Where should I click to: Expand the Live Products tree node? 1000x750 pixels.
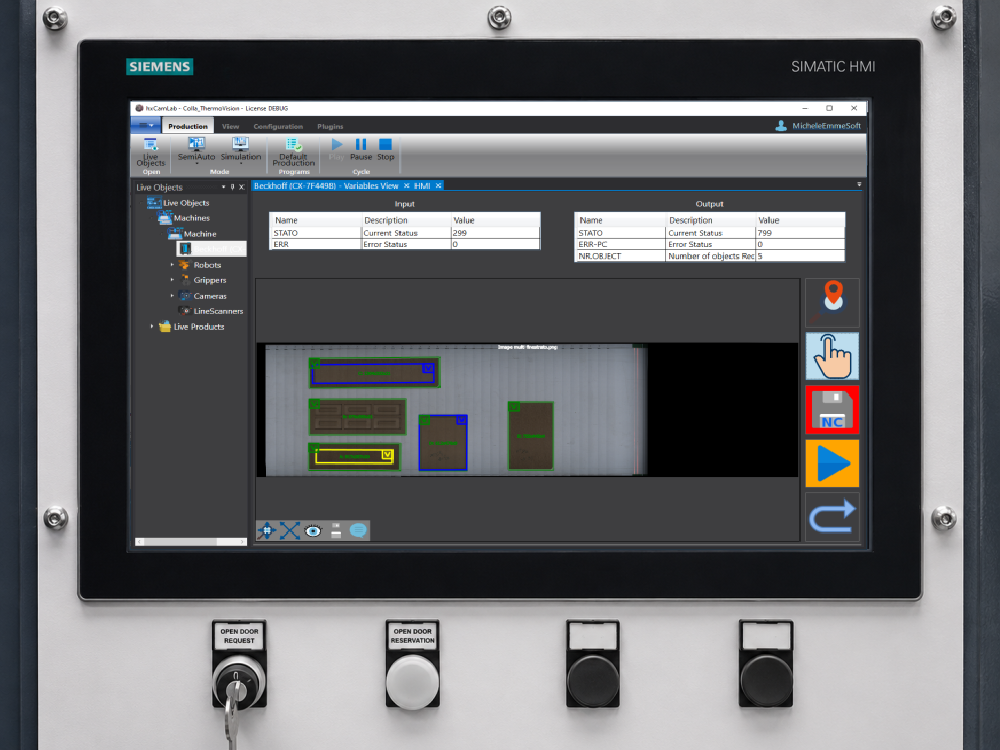152,327
